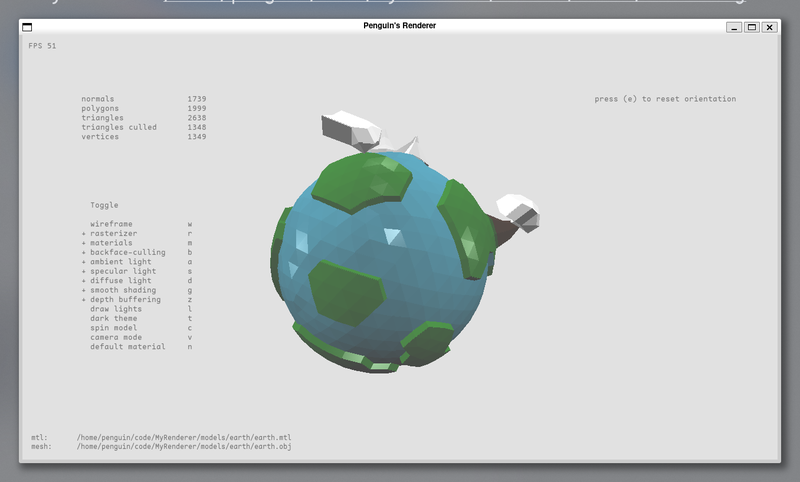800x482 pixels.
Task: Click the triangles culled label
Action: (119, 128)
